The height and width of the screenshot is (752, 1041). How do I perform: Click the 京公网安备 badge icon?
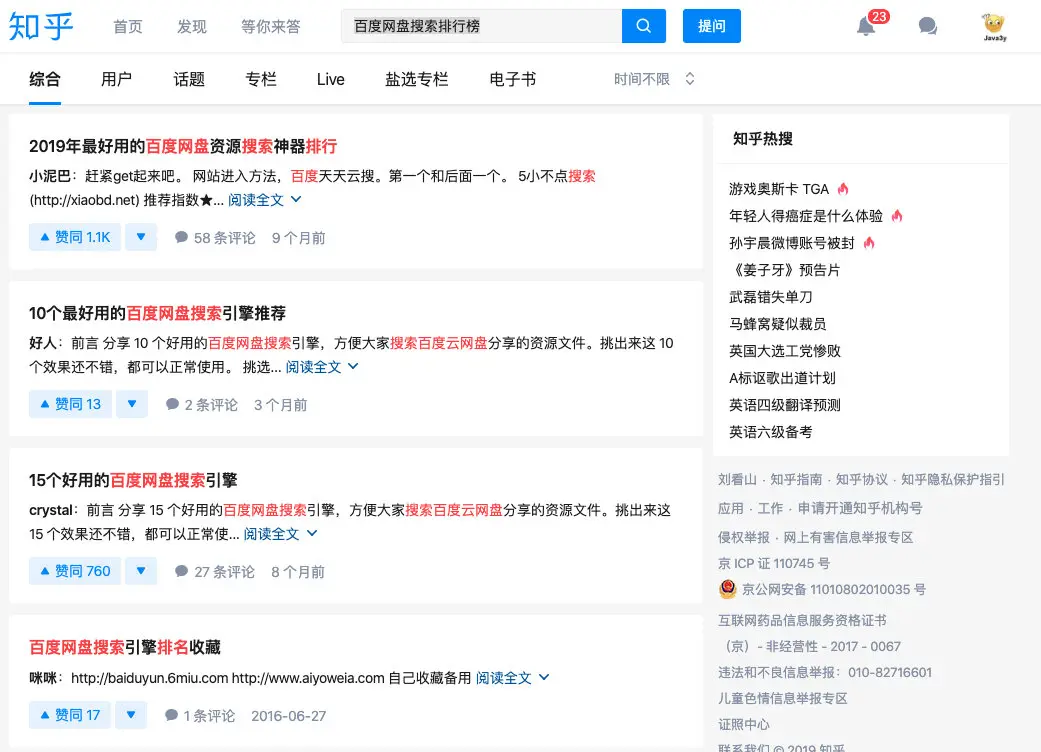click(x=727, y=589)
